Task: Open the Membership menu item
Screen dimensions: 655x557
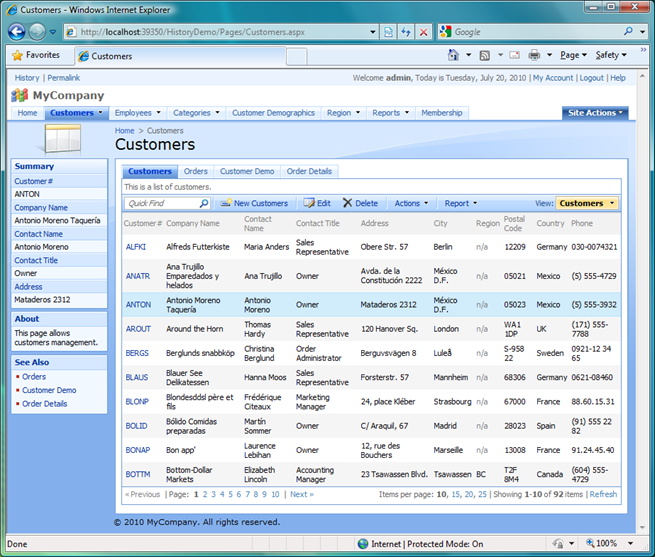Action: 442,113
